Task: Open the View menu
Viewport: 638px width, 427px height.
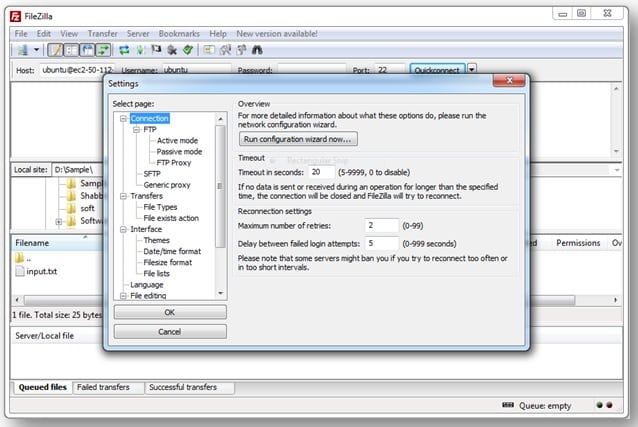Action: click(69, 34)
